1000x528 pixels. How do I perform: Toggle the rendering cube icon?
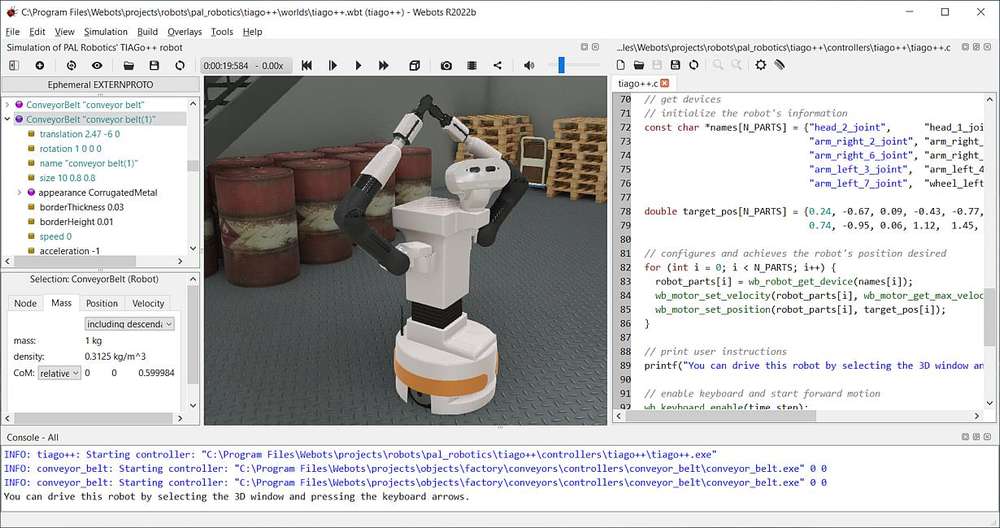[415, 65]
